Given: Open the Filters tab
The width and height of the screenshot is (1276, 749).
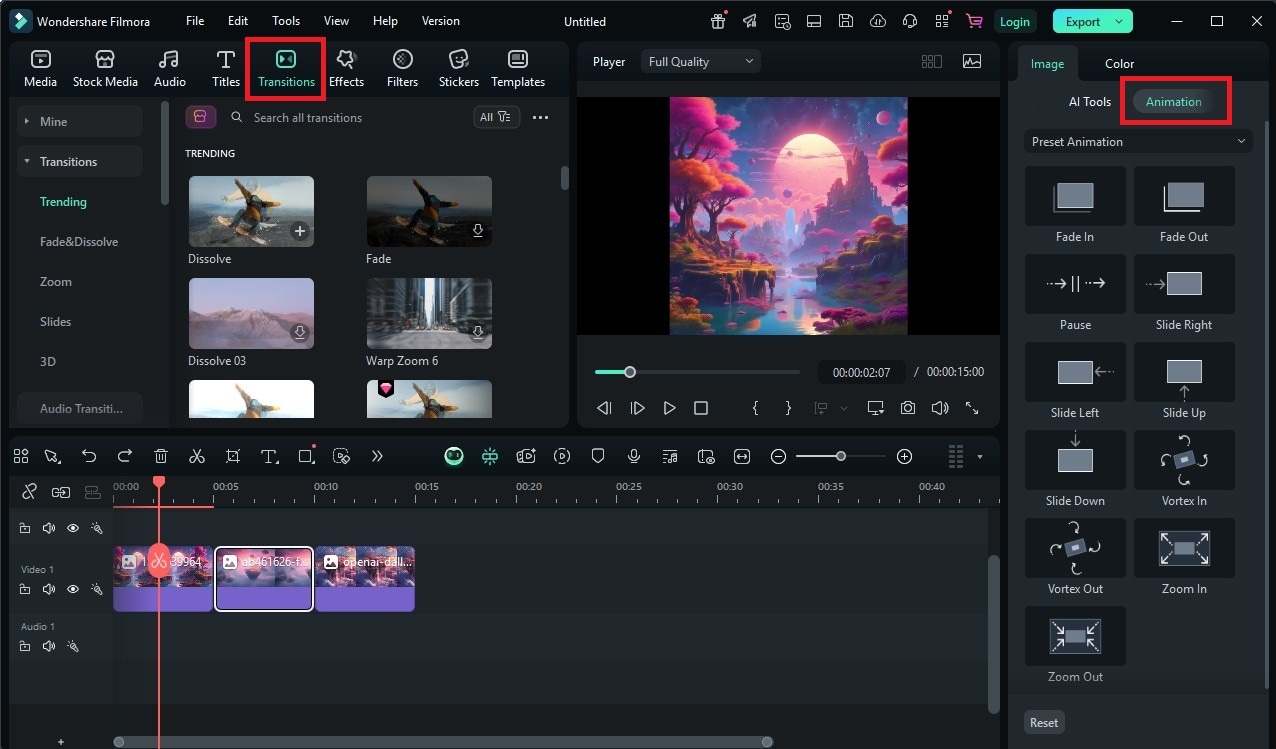Looking at the screenshot, I should click(402, 69).
